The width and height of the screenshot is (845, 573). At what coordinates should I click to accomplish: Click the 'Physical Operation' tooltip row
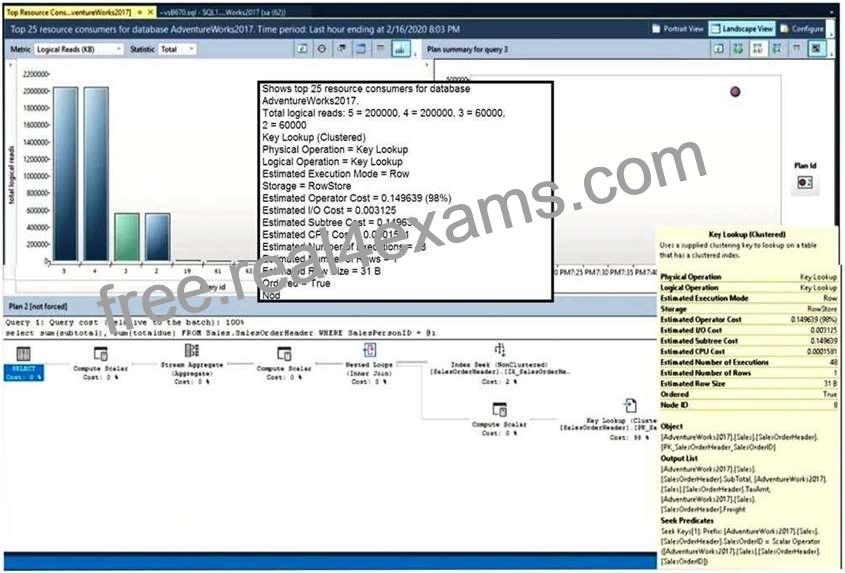click(x=749, y=277)
